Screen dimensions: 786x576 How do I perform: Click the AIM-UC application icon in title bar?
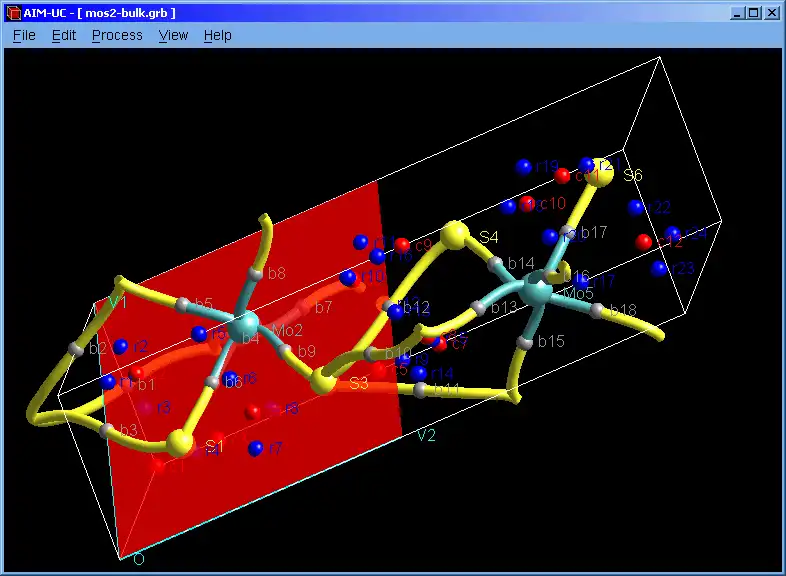tap(14, 13)
